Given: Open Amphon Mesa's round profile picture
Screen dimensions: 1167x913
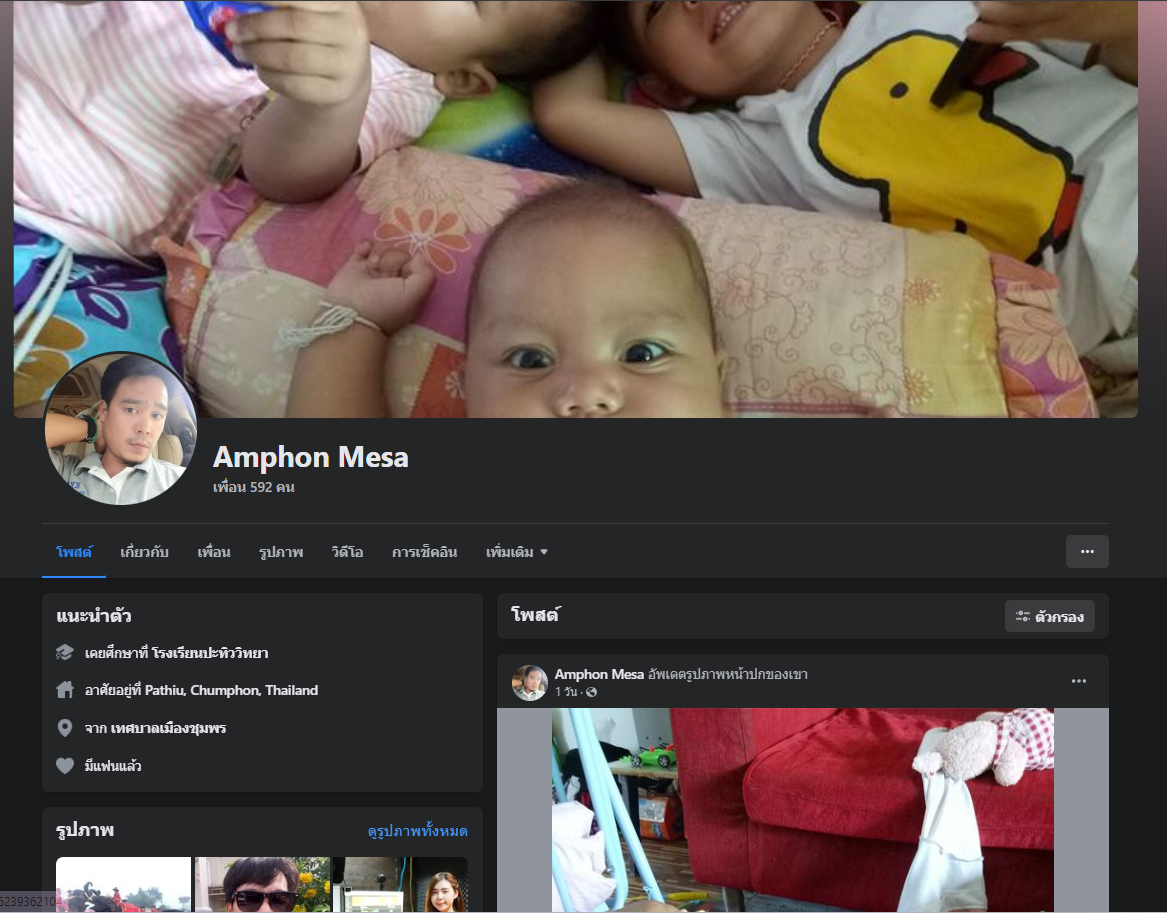Looking at the screenshot, I should 121,429.
